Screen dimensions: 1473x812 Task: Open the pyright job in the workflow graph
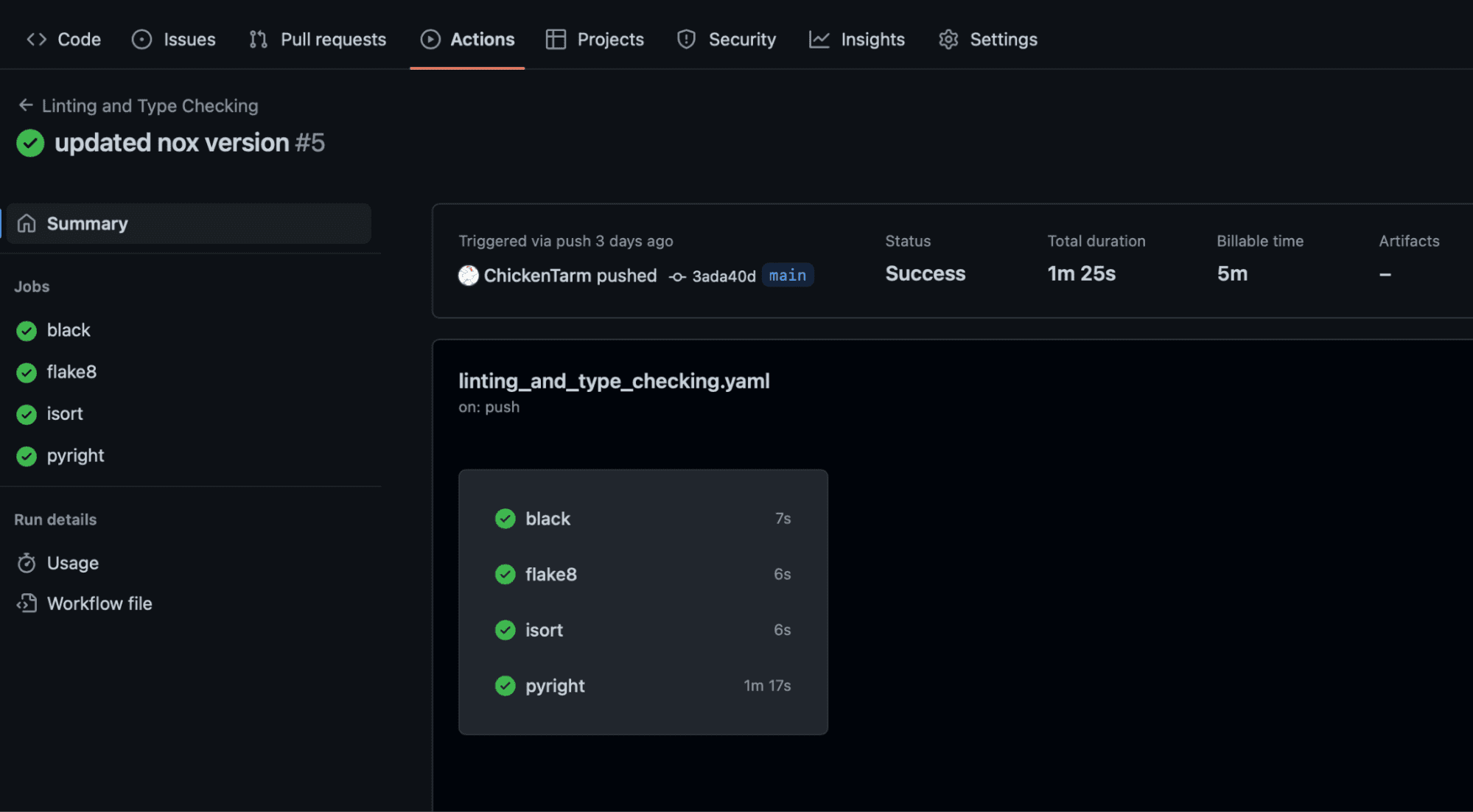pos(643,686)
